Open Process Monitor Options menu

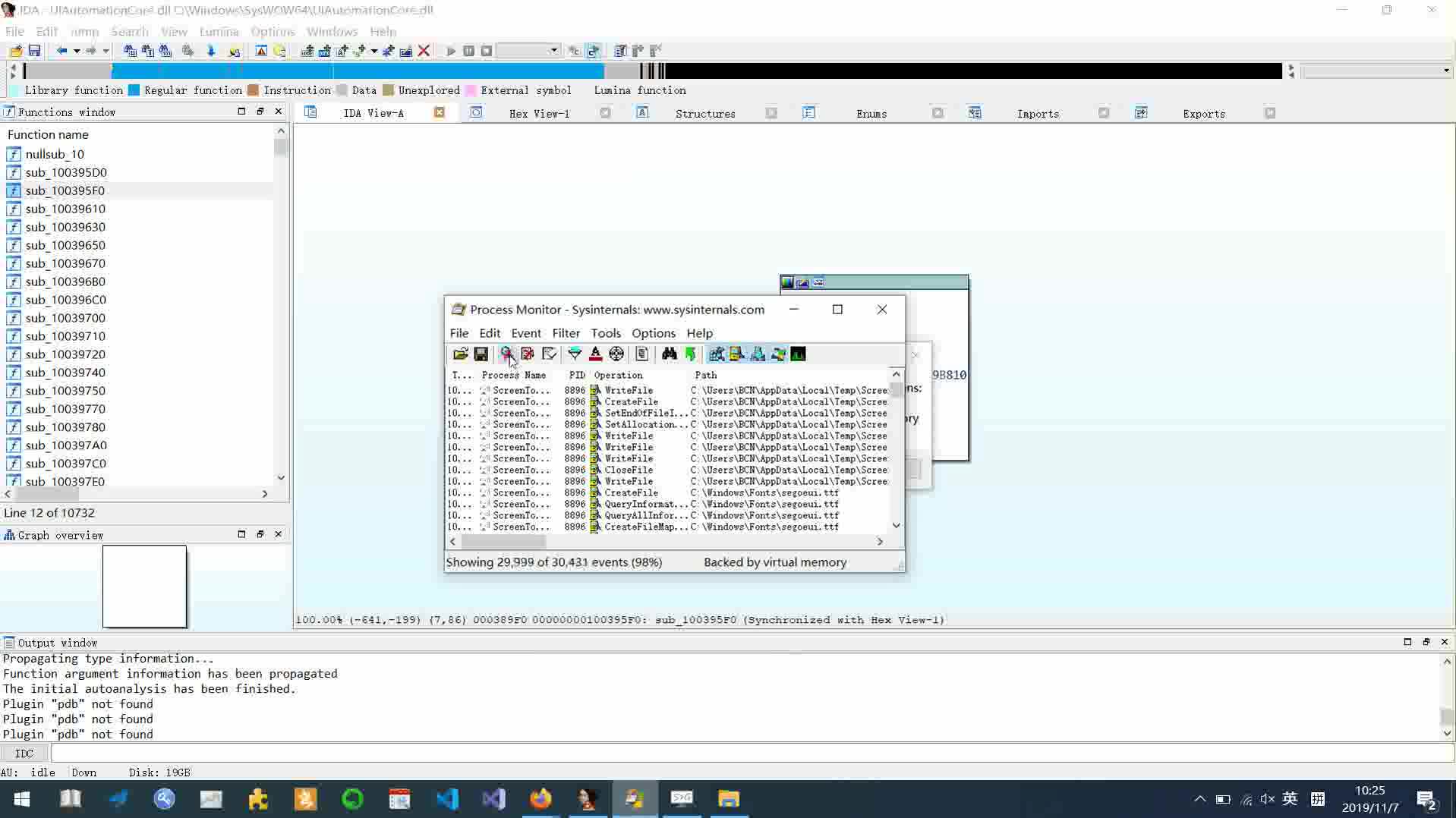pyautogui.click(x=653, y=333)
